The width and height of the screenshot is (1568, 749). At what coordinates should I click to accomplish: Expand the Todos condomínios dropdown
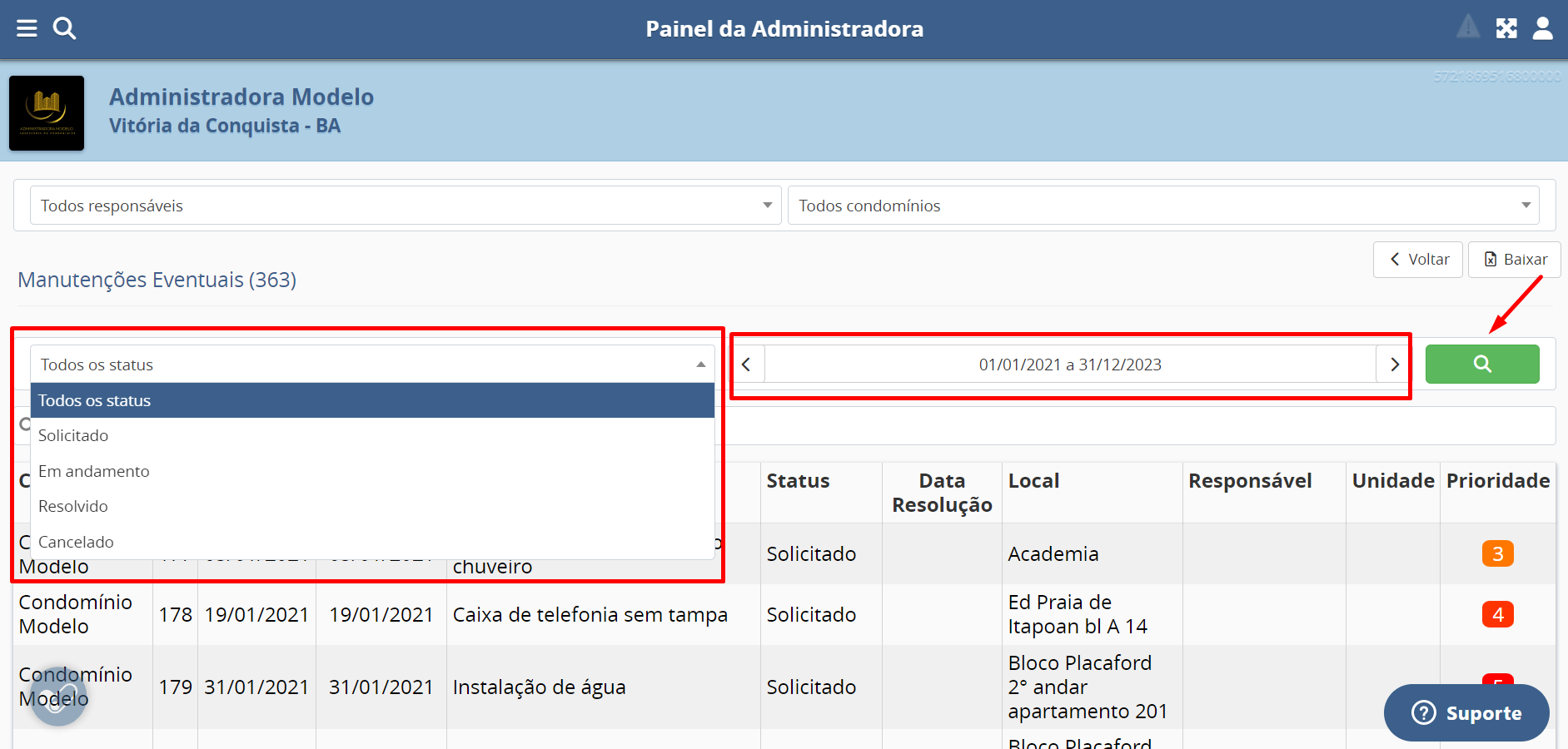[x=1162, y=206]
